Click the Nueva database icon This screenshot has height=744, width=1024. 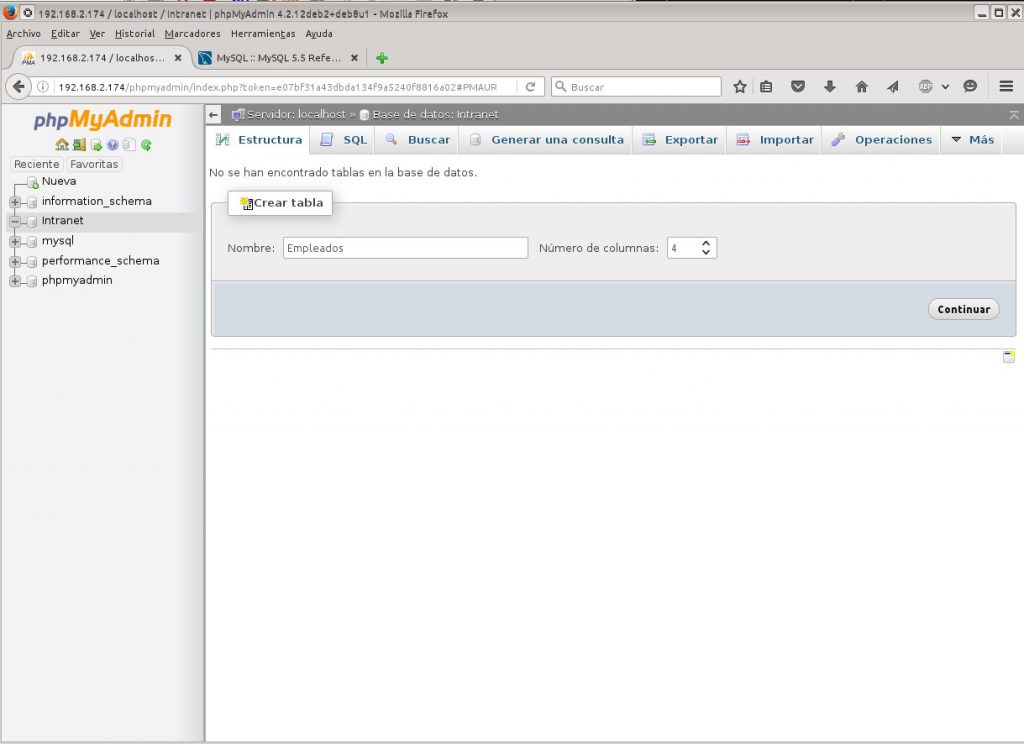(x=33, y=182)
